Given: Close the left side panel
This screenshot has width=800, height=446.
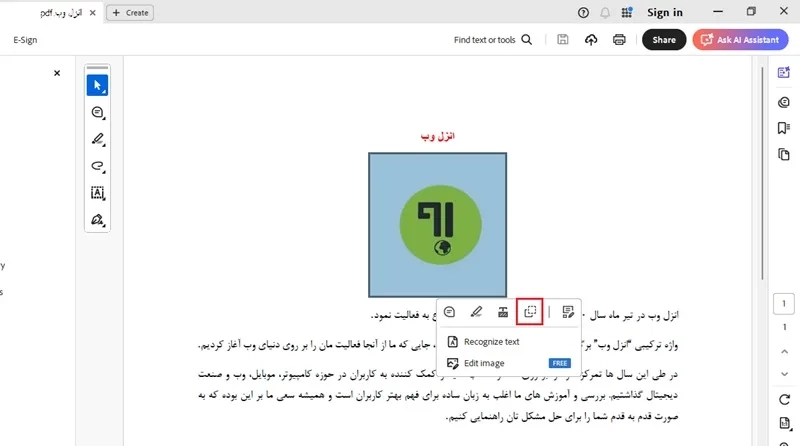Looking at the screenshot, I should (57, 73).
